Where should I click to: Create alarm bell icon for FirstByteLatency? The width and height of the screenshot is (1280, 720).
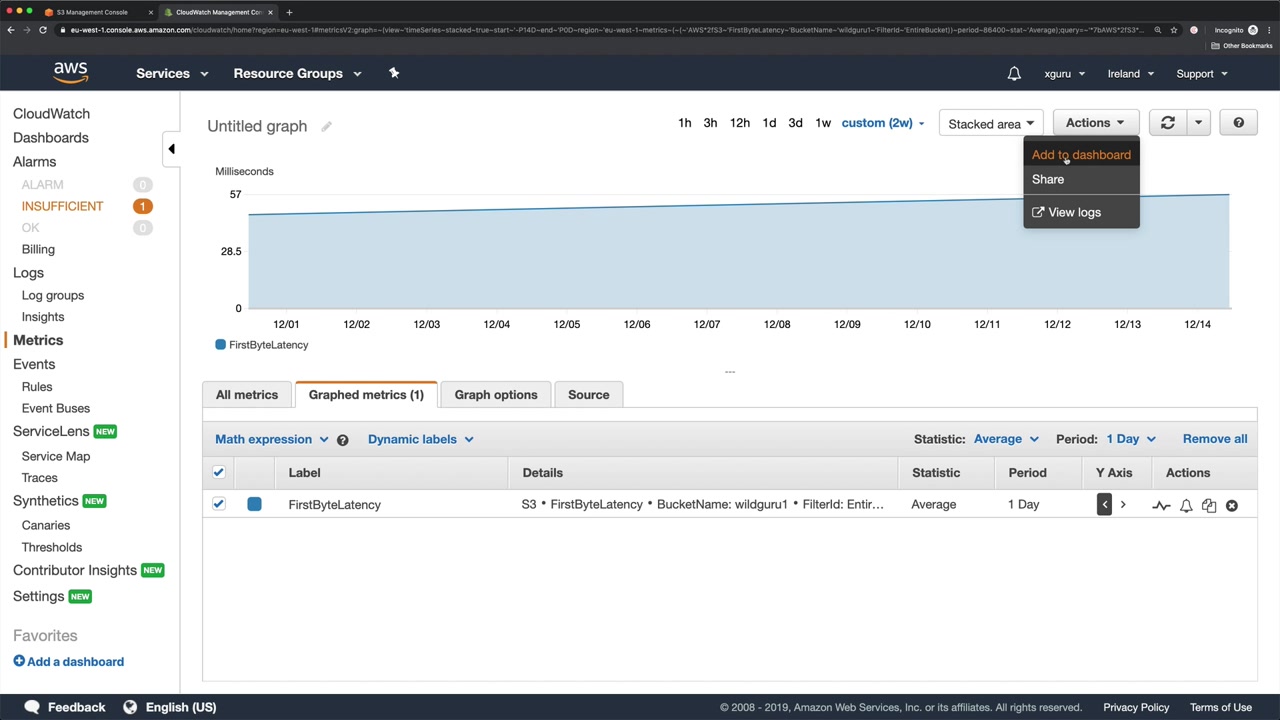1186,506
